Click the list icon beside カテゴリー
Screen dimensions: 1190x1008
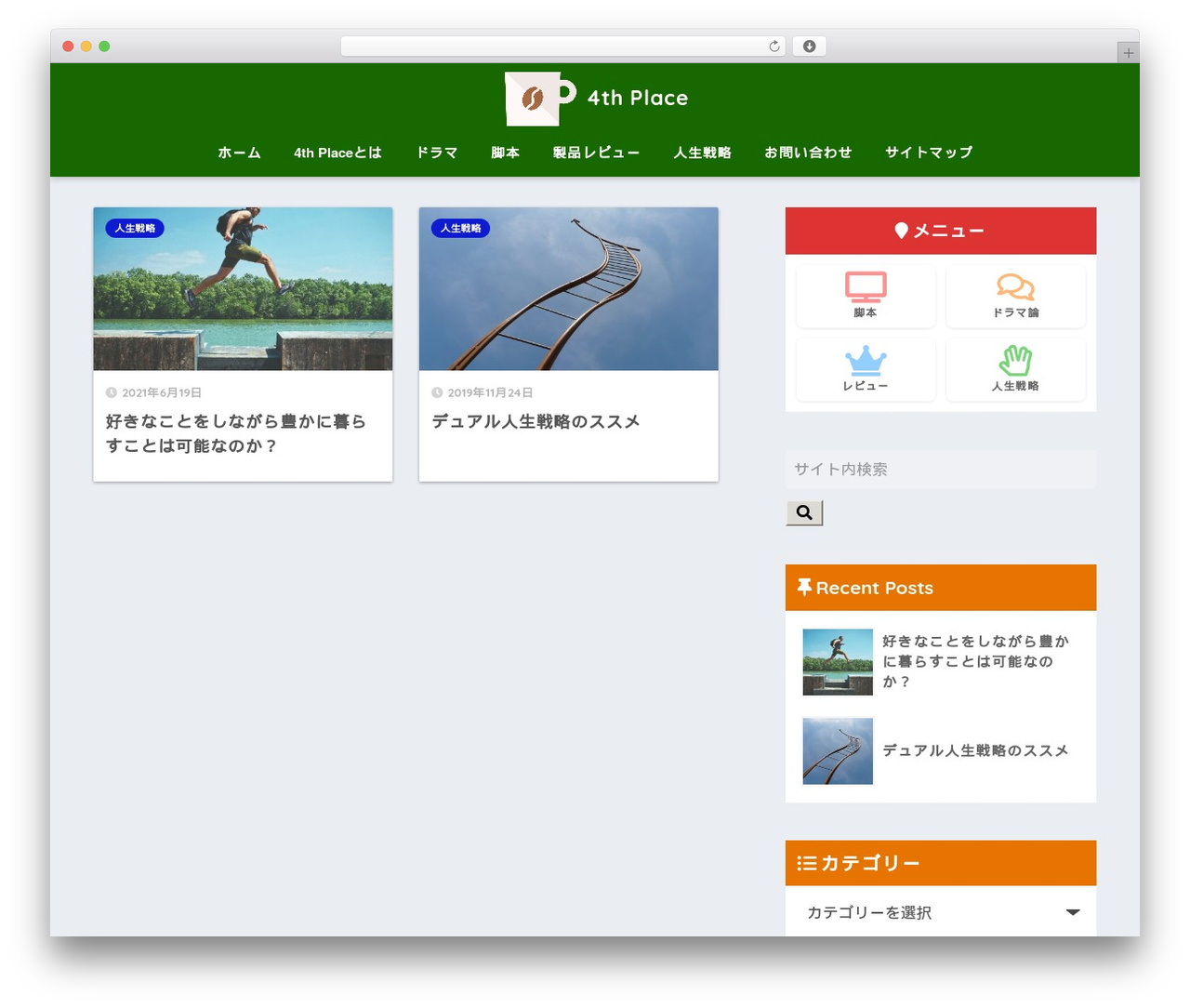(x=806, y=863)
